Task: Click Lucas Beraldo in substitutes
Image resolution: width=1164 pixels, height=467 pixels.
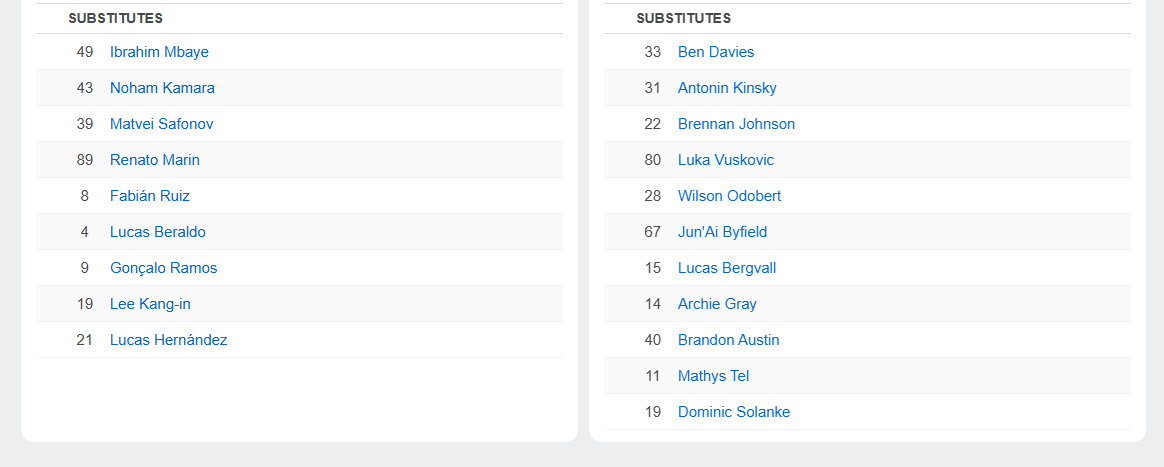Action: click(x=158, y=232)
